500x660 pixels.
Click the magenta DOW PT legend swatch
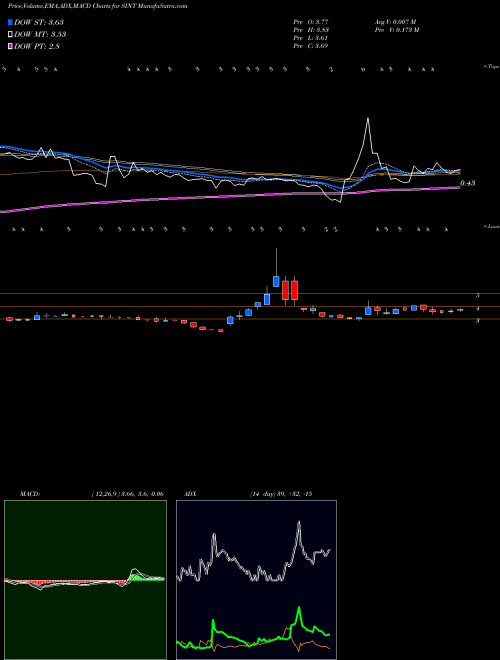[x=10, y=46]
